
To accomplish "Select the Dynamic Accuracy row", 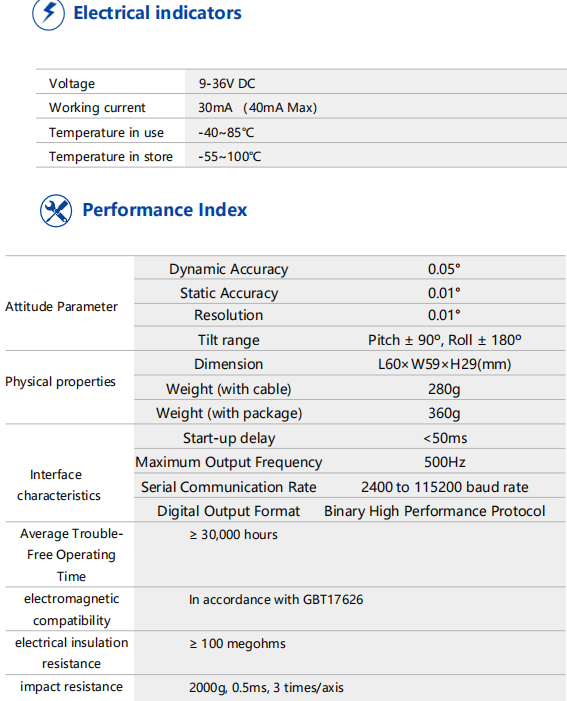I will [350, 269].
